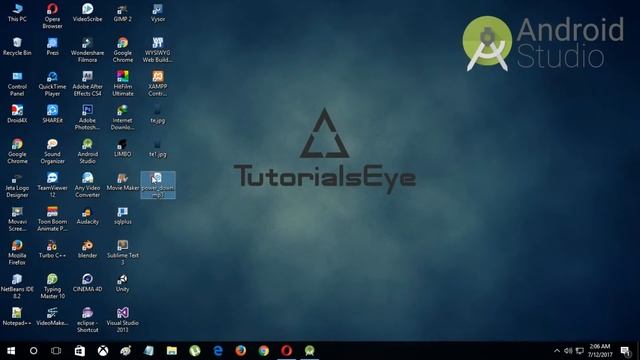The width and height of the screenshot is (640, 360).
Task: Launch Firefox from the taskbar
Action: (x=241, y=351)
